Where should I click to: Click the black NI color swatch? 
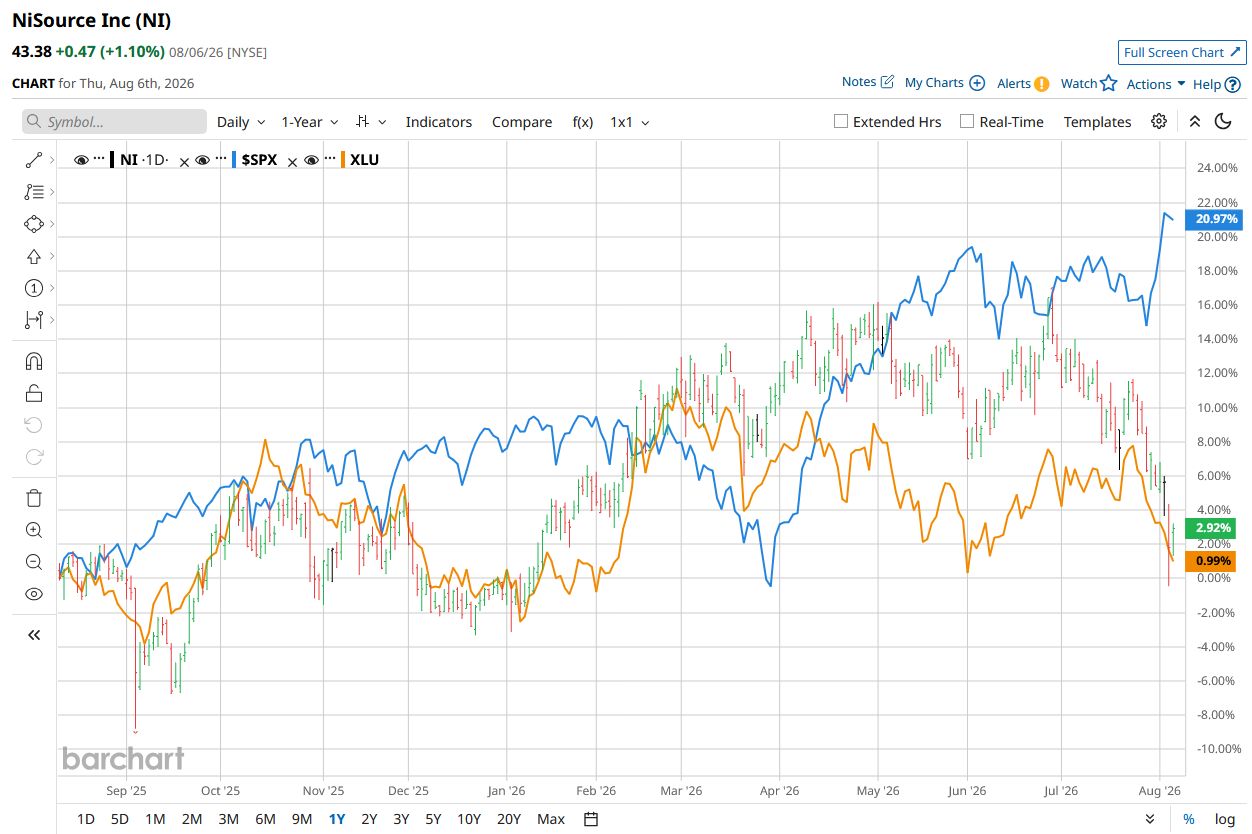(113, 159)
